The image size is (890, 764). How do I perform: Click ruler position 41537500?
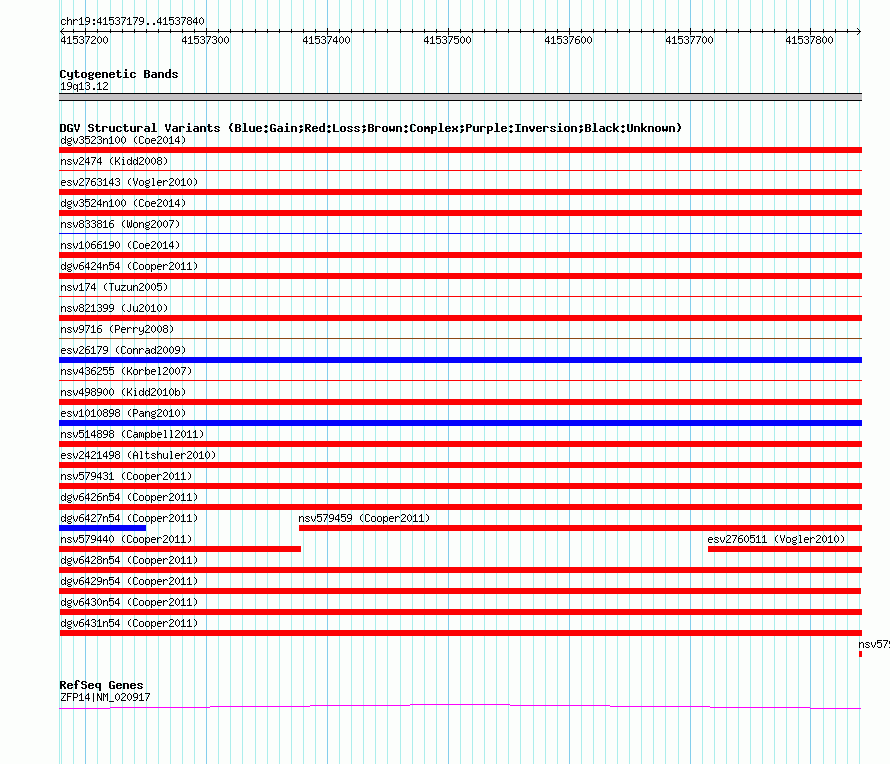click(x=447, y=40)
